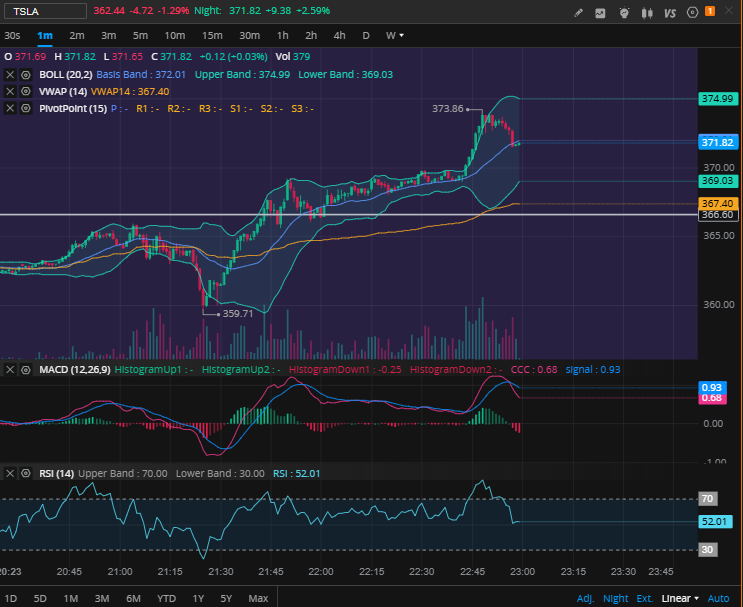Open RSI (14) indicator label
743x607 pixels.
(x=56, y=473)
